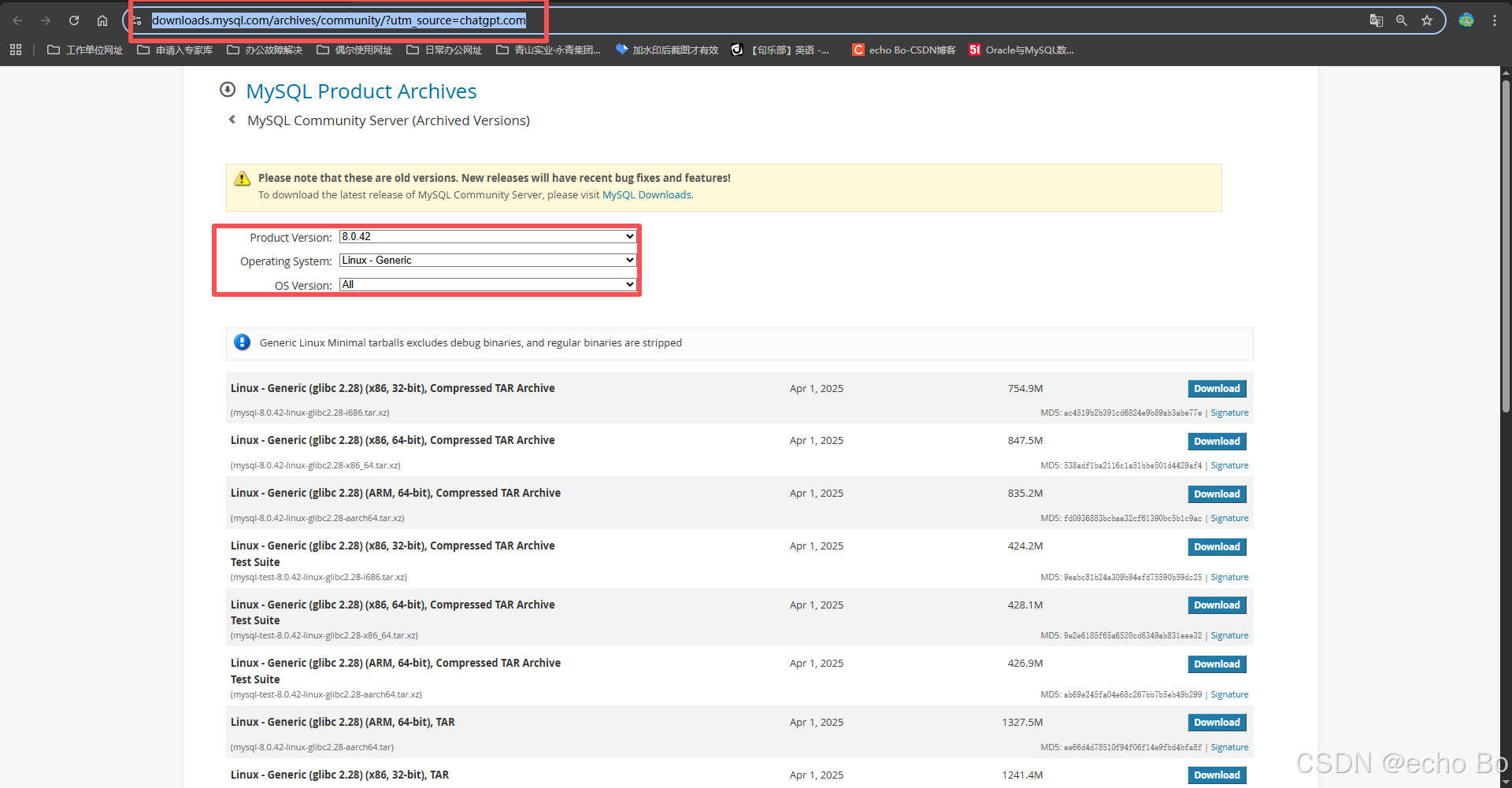Screen dimensions: 1512x788
Task: Open the 青山实业-永青集团 bookmark folder
Action: pyautogui.click(x=549, y=50)
